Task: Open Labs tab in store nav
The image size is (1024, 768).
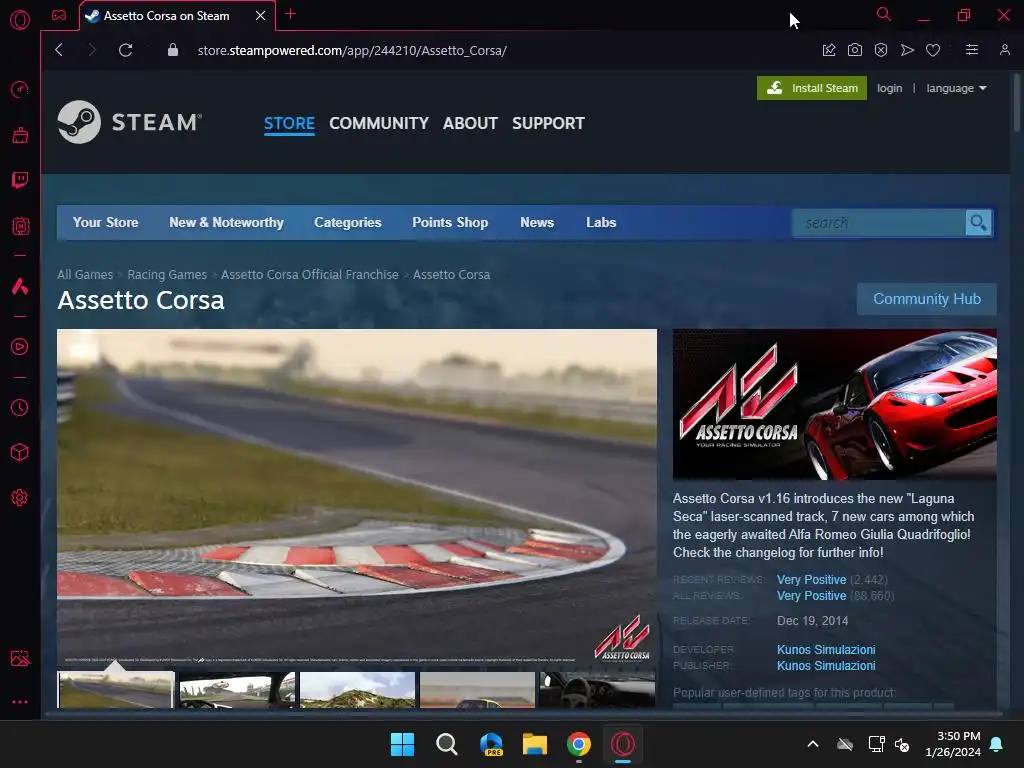Action: click(x=601, y=223)
